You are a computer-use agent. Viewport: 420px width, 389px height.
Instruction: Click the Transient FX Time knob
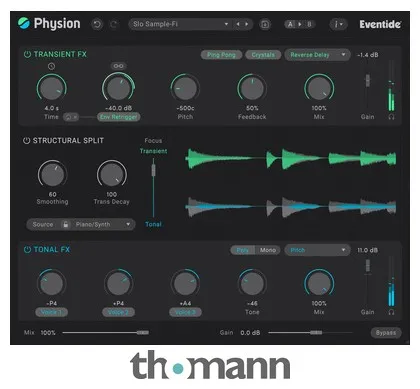(x=52, y=88)
